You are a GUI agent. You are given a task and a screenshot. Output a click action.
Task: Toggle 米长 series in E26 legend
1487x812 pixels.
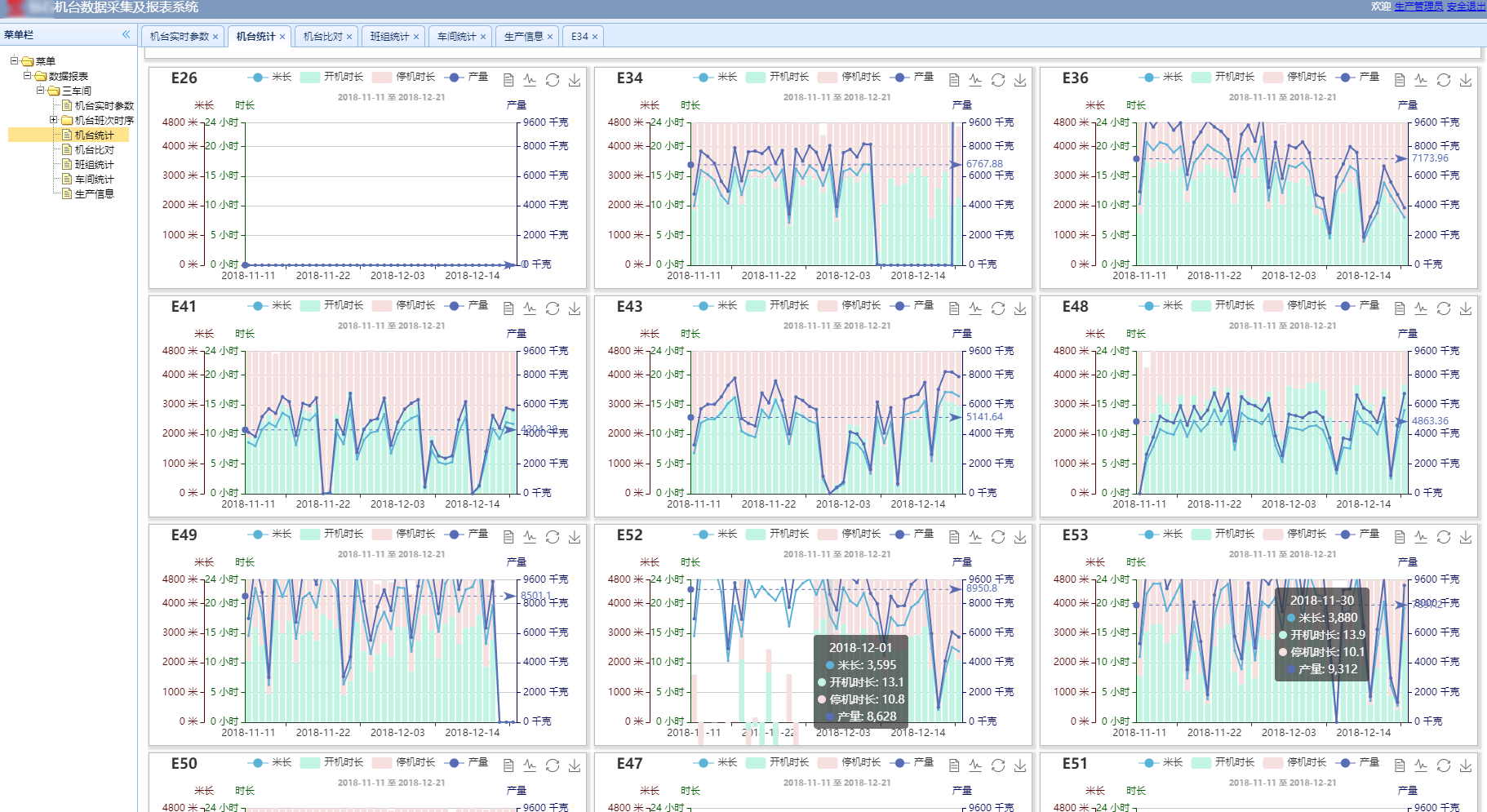[270, 77]
